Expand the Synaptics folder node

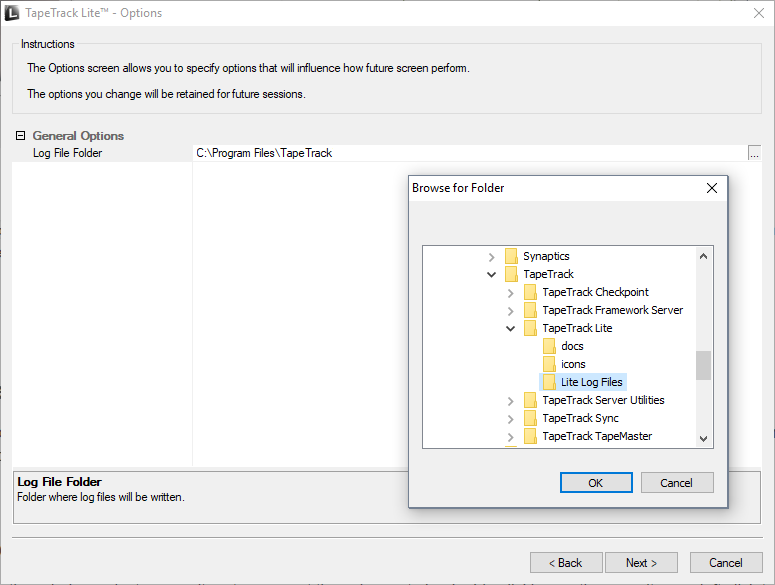pos(491,257)
